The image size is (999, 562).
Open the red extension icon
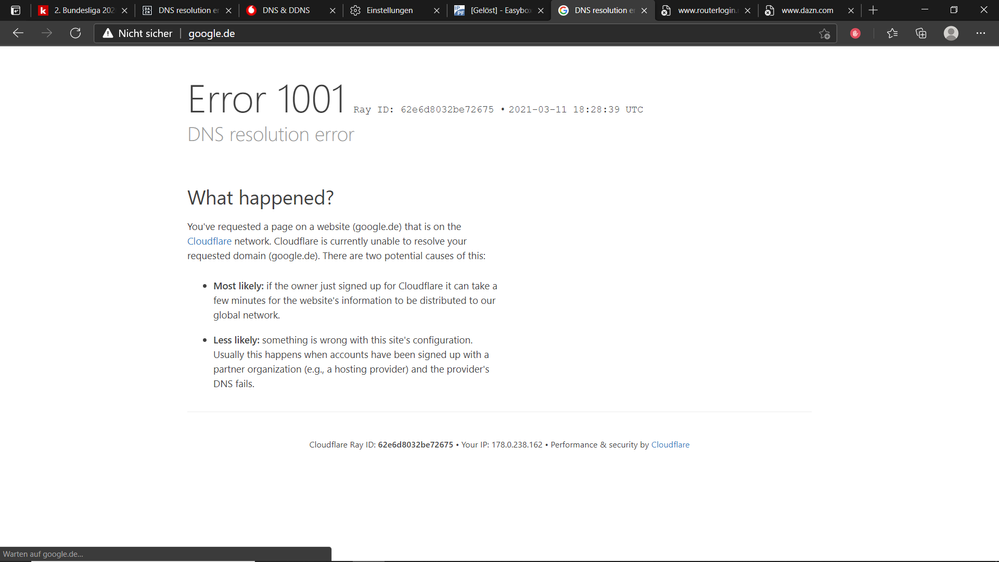[x=855, y=33]
